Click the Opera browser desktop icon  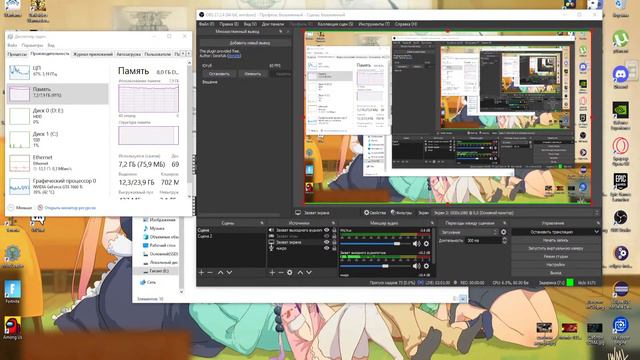point(620,151)
